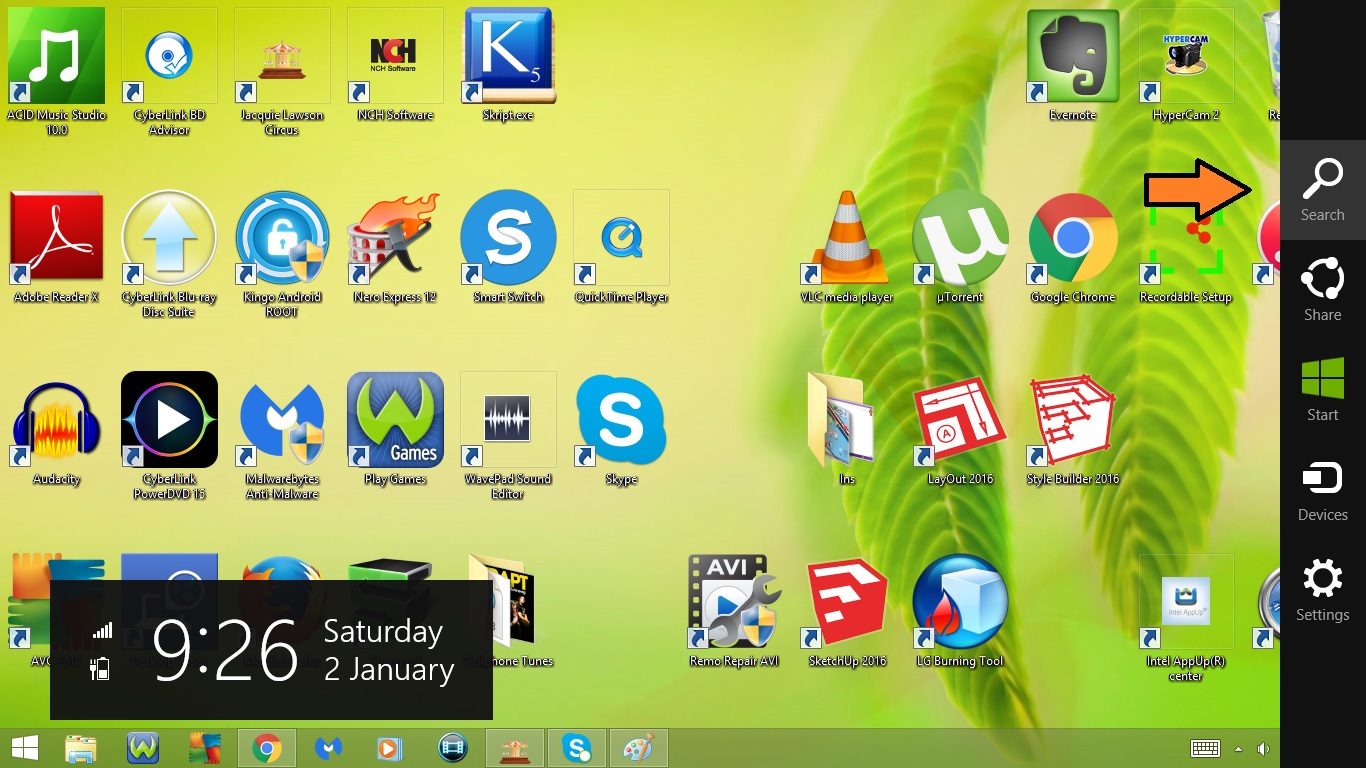
Task: Launch LayOut 2016
Action: [960, 420]
